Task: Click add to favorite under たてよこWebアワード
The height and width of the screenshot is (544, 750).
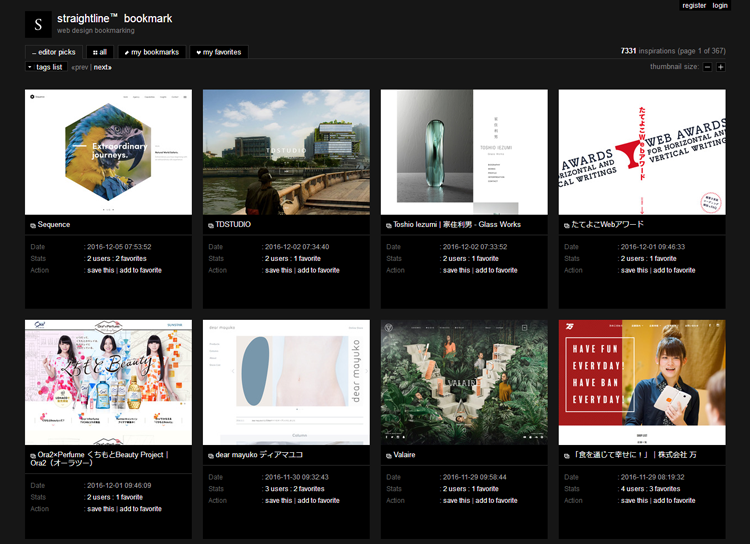Action: 674,270
